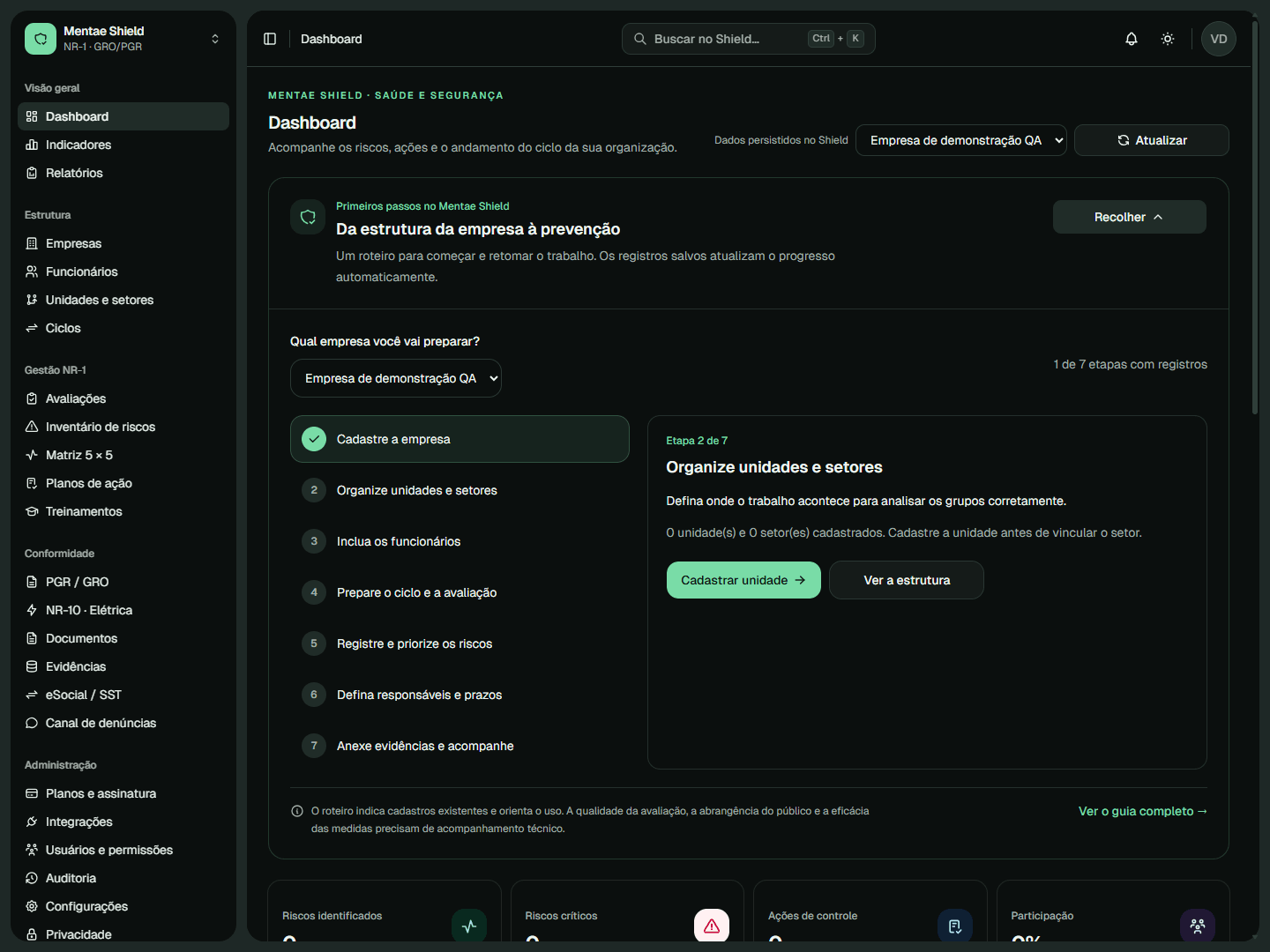Select step 2 Organize unidades e setores
Image resolution: width=1270 pixels, height=952 pixels.
459,490
